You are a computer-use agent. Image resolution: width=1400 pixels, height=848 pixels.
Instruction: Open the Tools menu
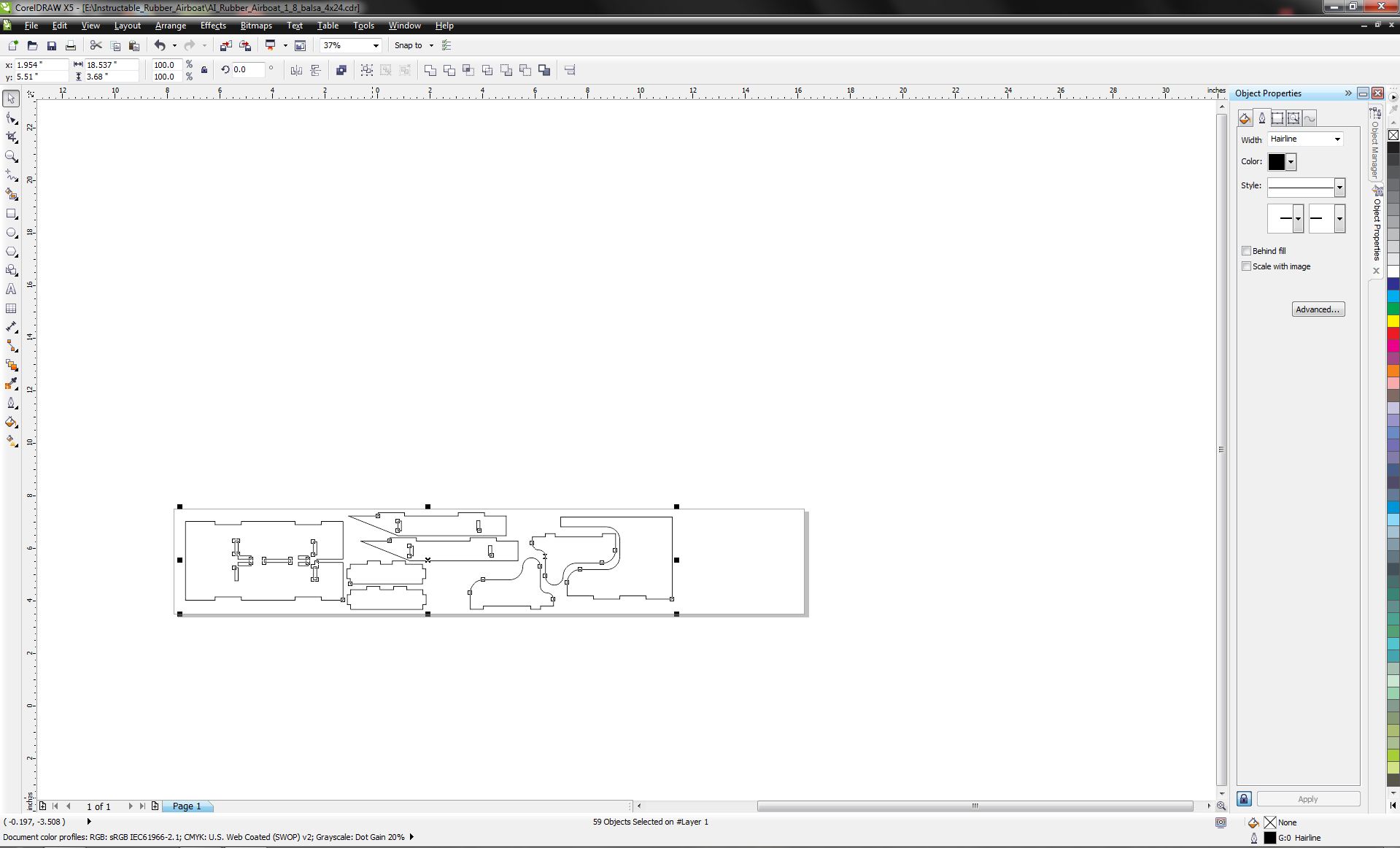coord(363,26)
